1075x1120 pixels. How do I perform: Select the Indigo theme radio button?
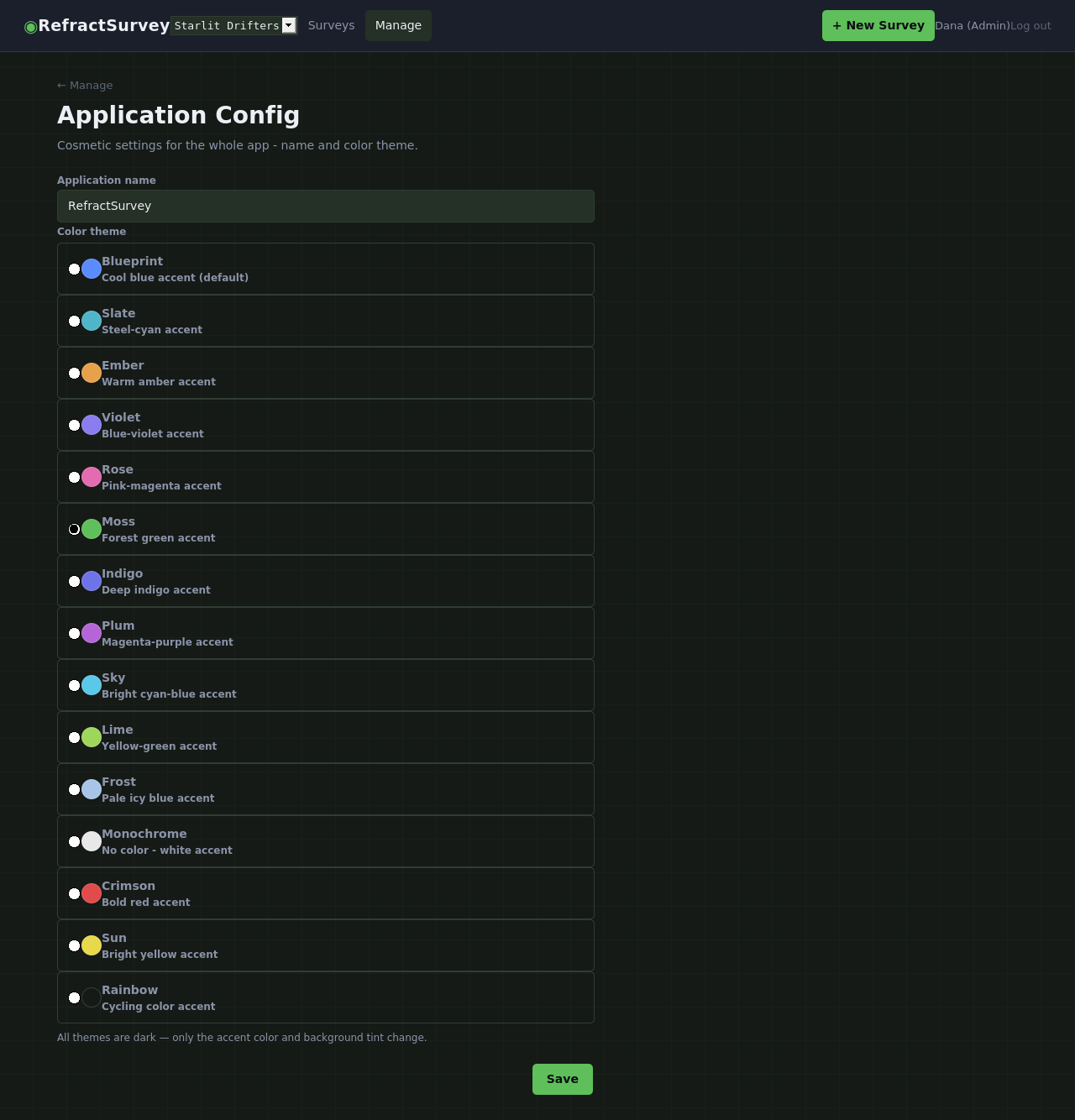[x=74, y=581]
